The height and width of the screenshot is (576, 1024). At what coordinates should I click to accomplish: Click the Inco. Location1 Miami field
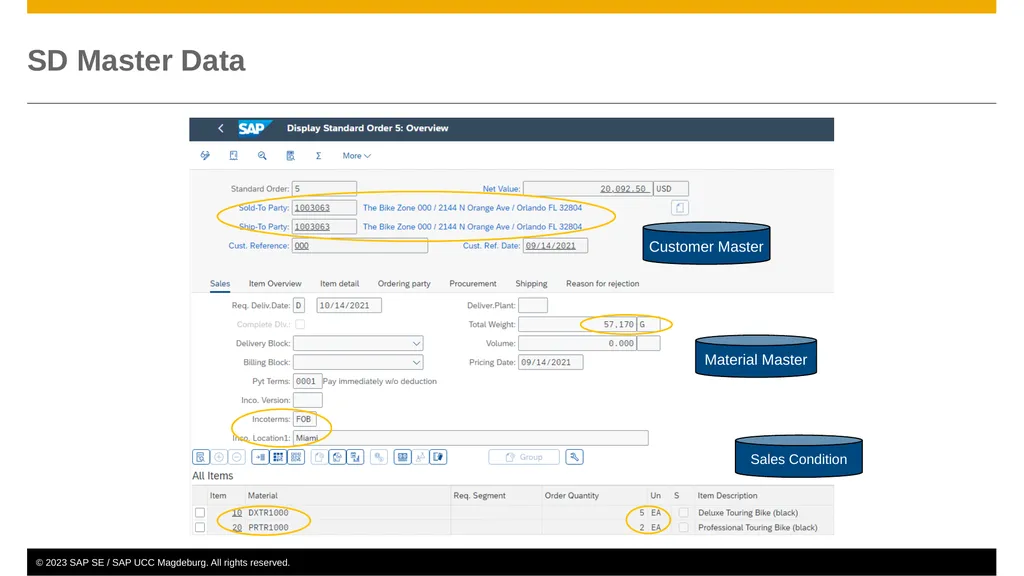471,438
